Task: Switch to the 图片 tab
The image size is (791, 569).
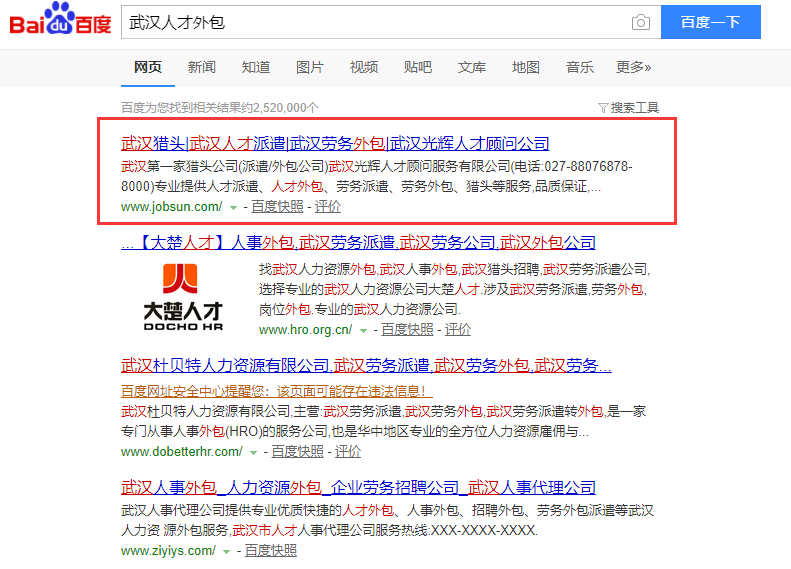Action: (x=310, y=67)
